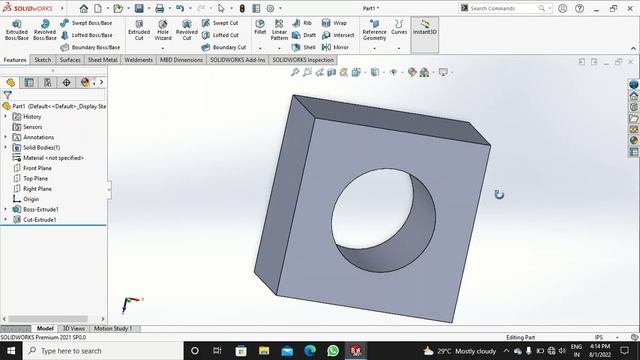Viewport: 640px width, 360px height.
Task: Select the Revolved Boss/Base tool
Action: (44, 30)
